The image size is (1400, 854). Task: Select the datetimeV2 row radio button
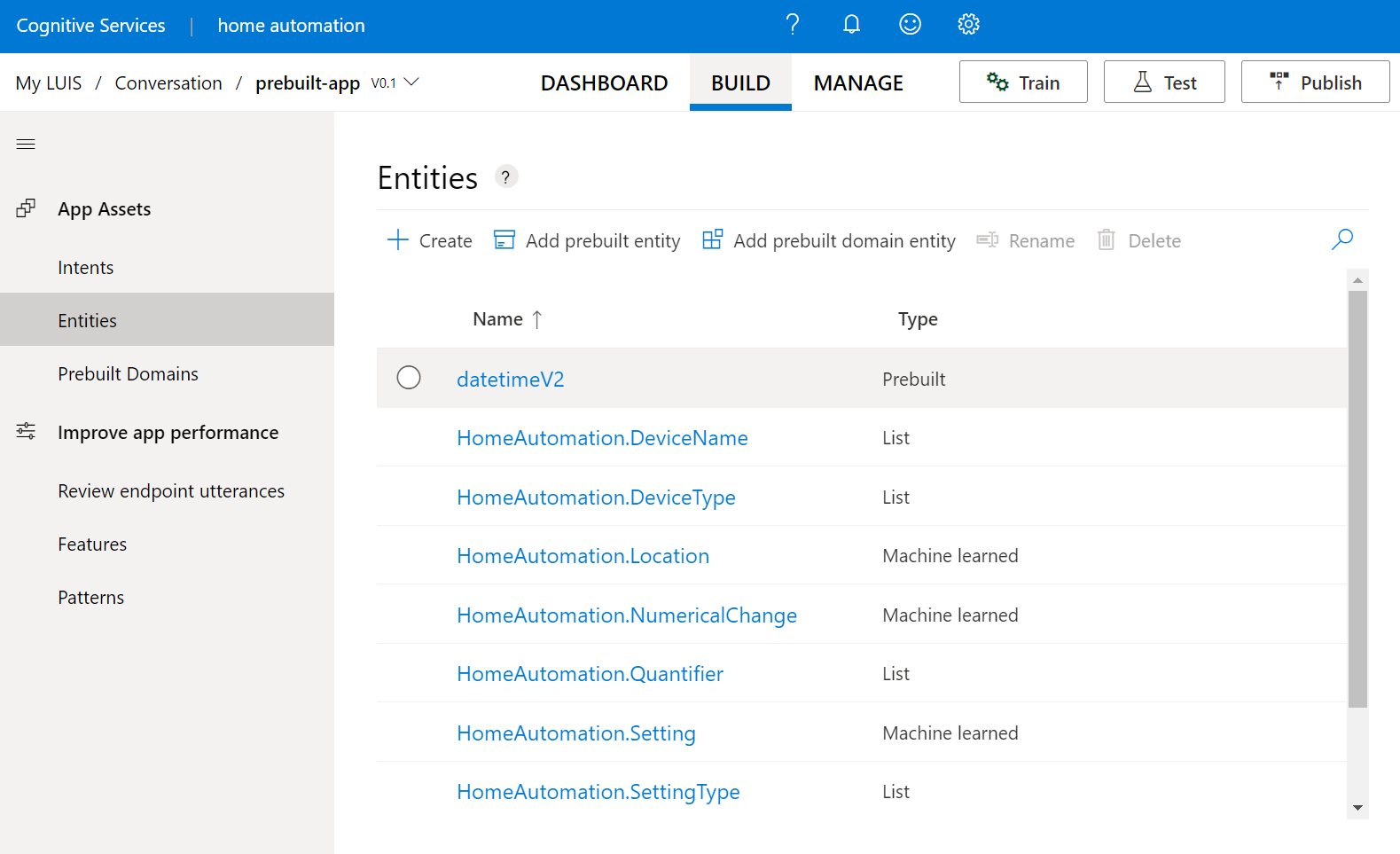pos(409,378)
